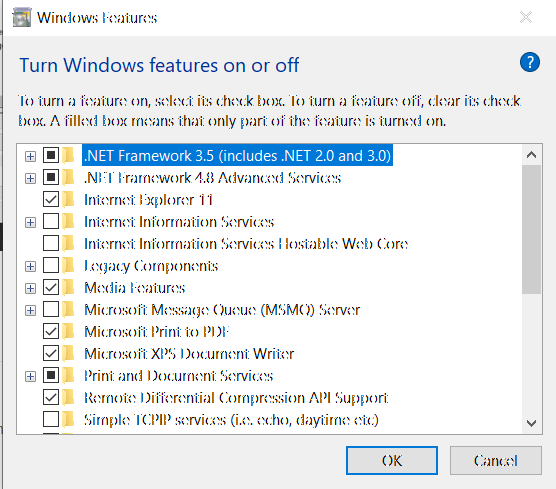
Task: Expand the Microsoft Message Queue (MSMQ) Server node
Action: pyautogui.click(x=30, y=311)
